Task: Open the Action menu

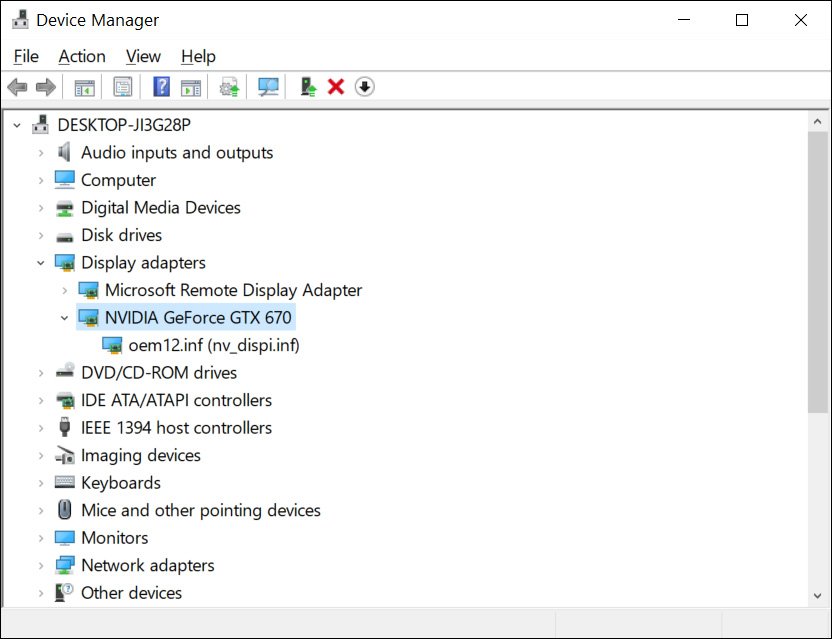Action: pos(81,56)
